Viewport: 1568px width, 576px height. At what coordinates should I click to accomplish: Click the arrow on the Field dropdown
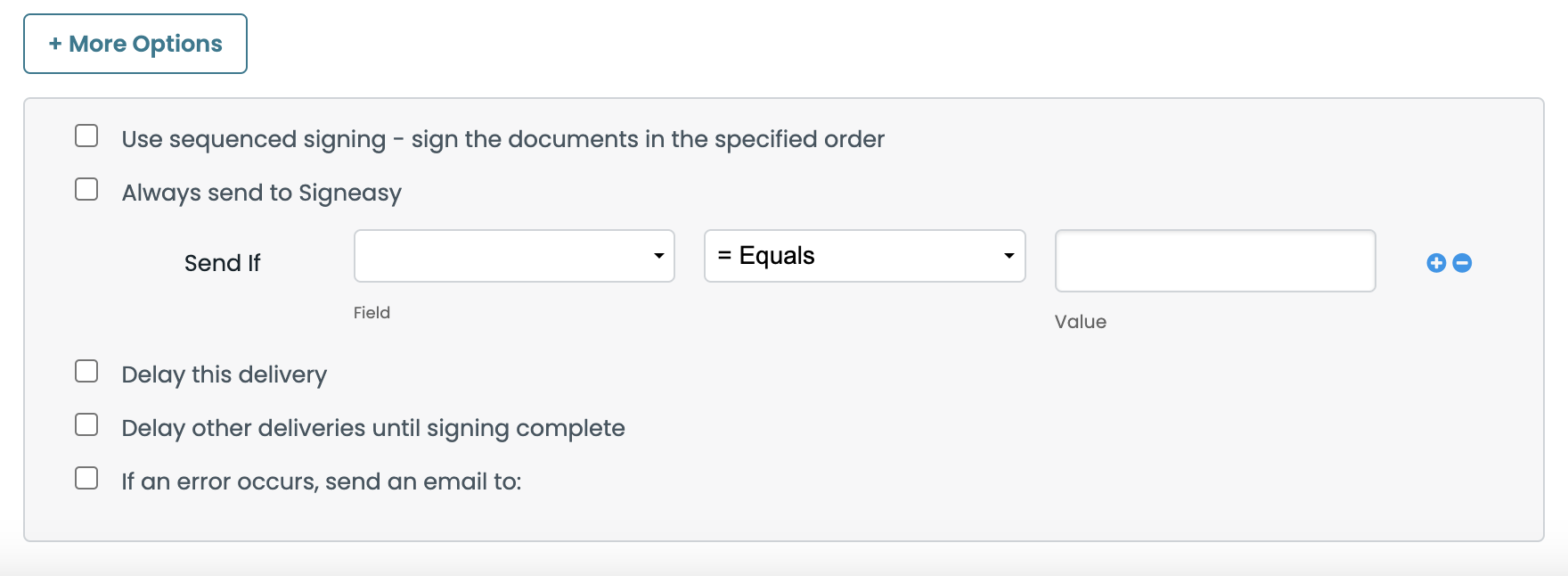point(659,256)
